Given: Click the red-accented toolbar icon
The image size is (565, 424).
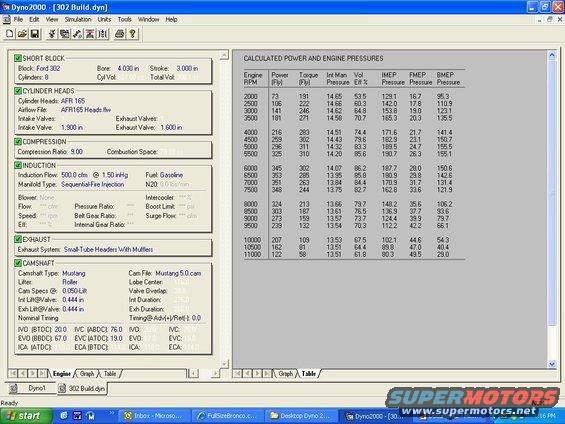Looking at the screenshot, I should coord(90,34).
